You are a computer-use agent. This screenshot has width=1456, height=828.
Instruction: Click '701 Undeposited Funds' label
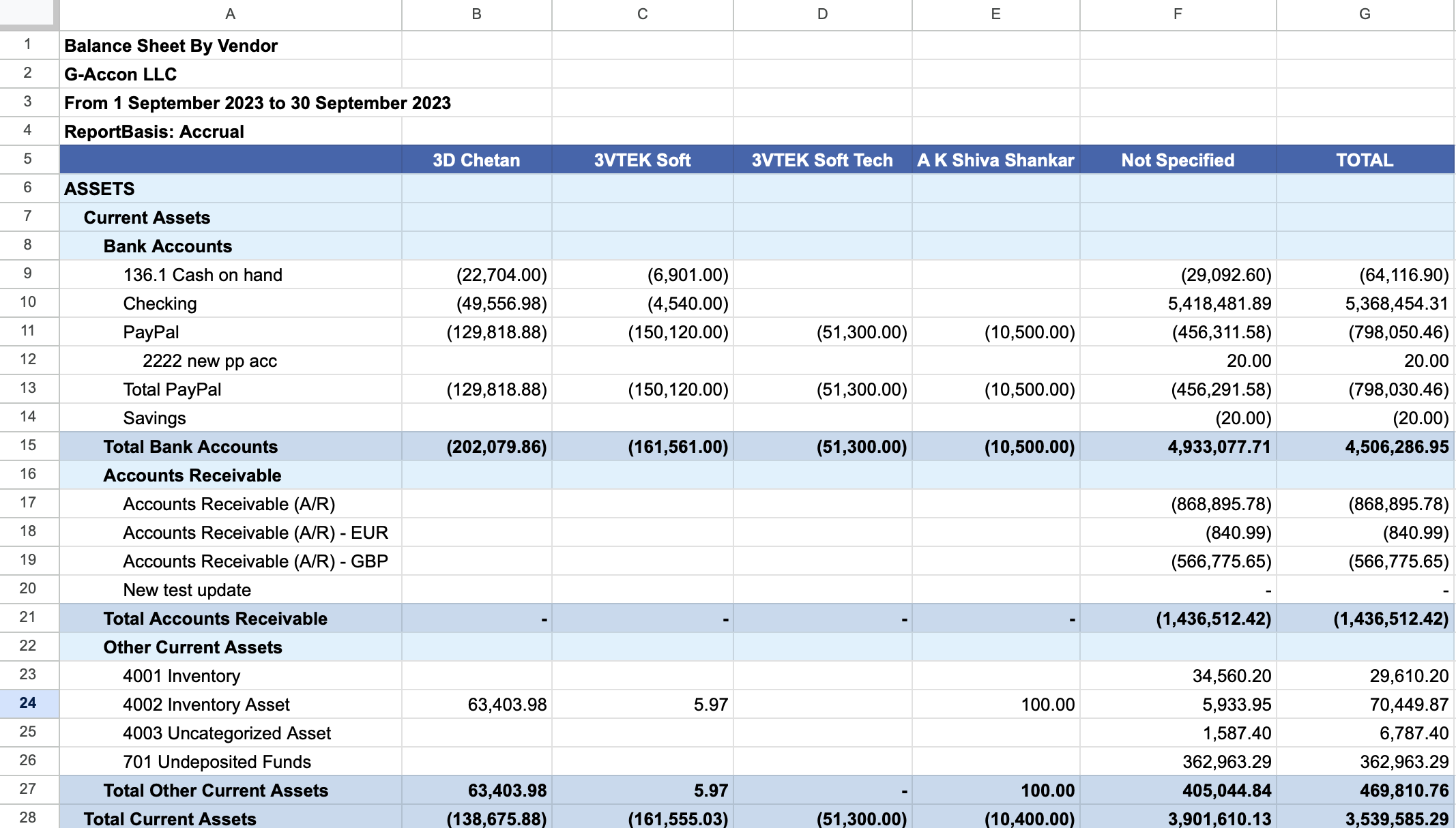(x=217, y=762)
